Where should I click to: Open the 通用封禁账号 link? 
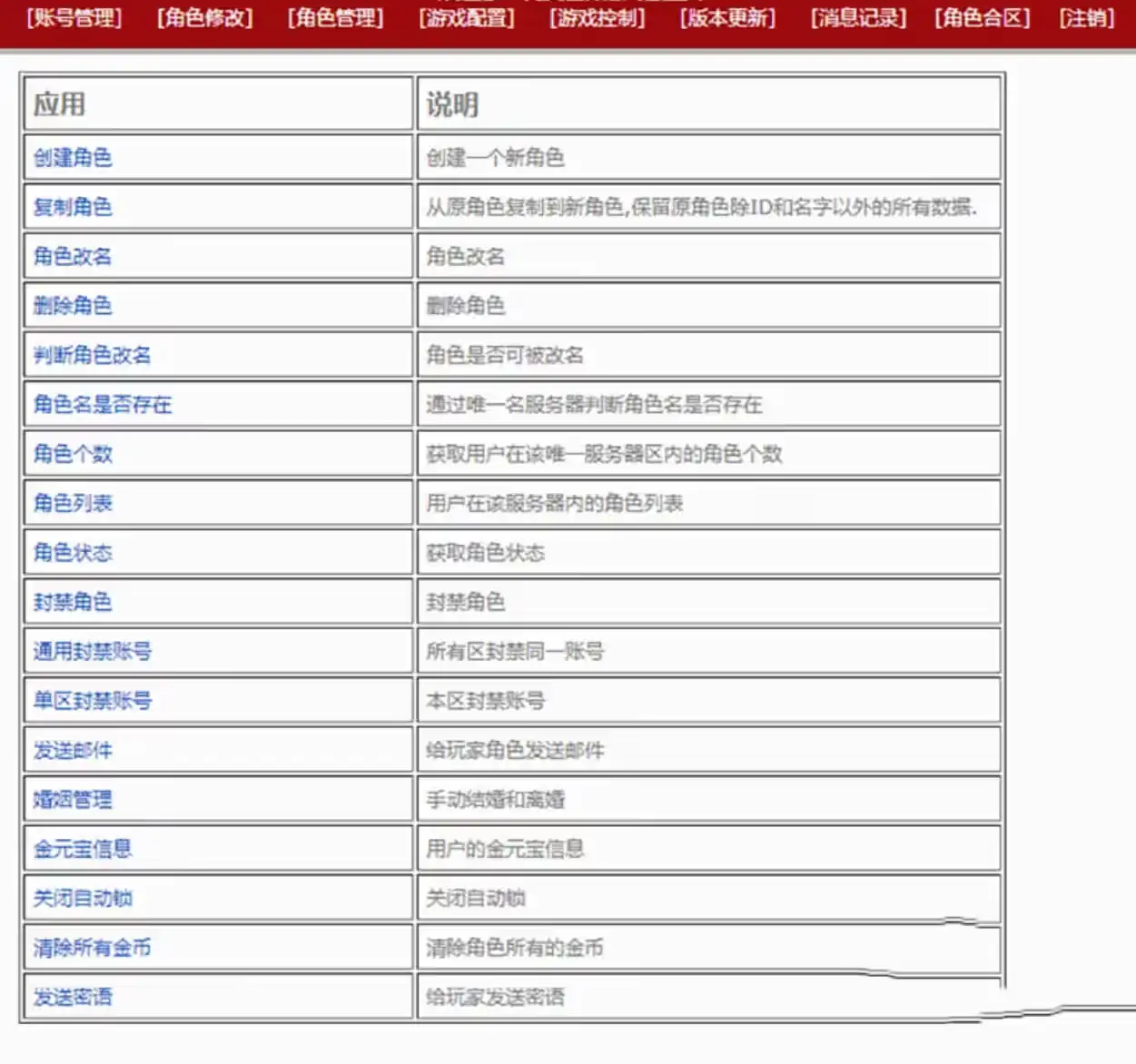pos(92,651)
